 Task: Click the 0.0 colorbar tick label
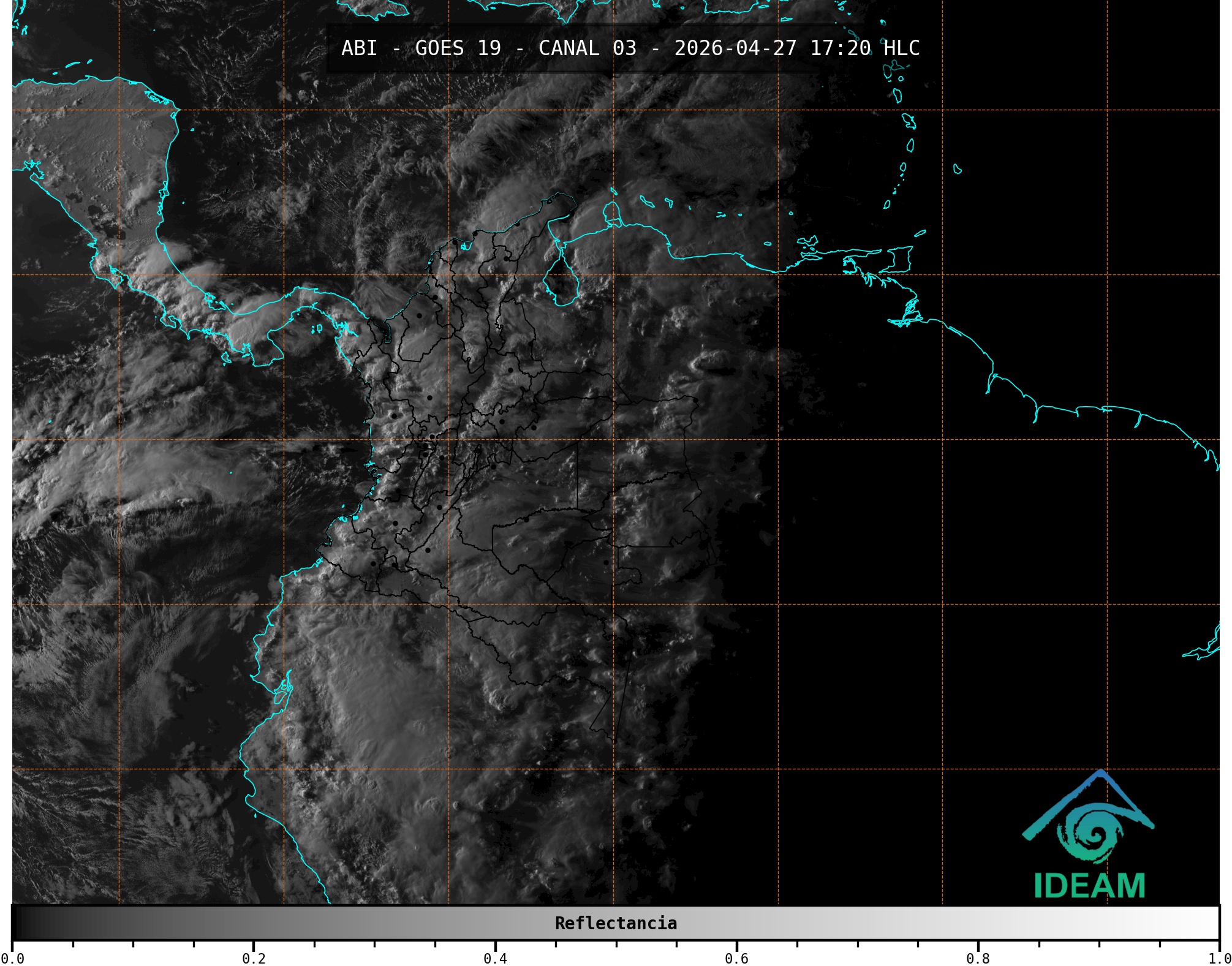(12, 958)
